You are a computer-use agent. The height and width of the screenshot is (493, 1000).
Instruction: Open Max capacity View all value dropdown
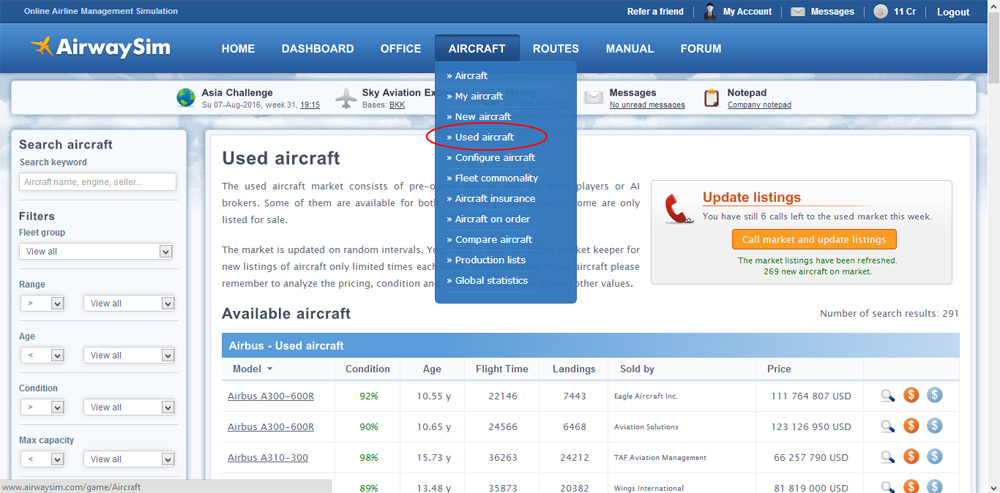click(129, 459)
